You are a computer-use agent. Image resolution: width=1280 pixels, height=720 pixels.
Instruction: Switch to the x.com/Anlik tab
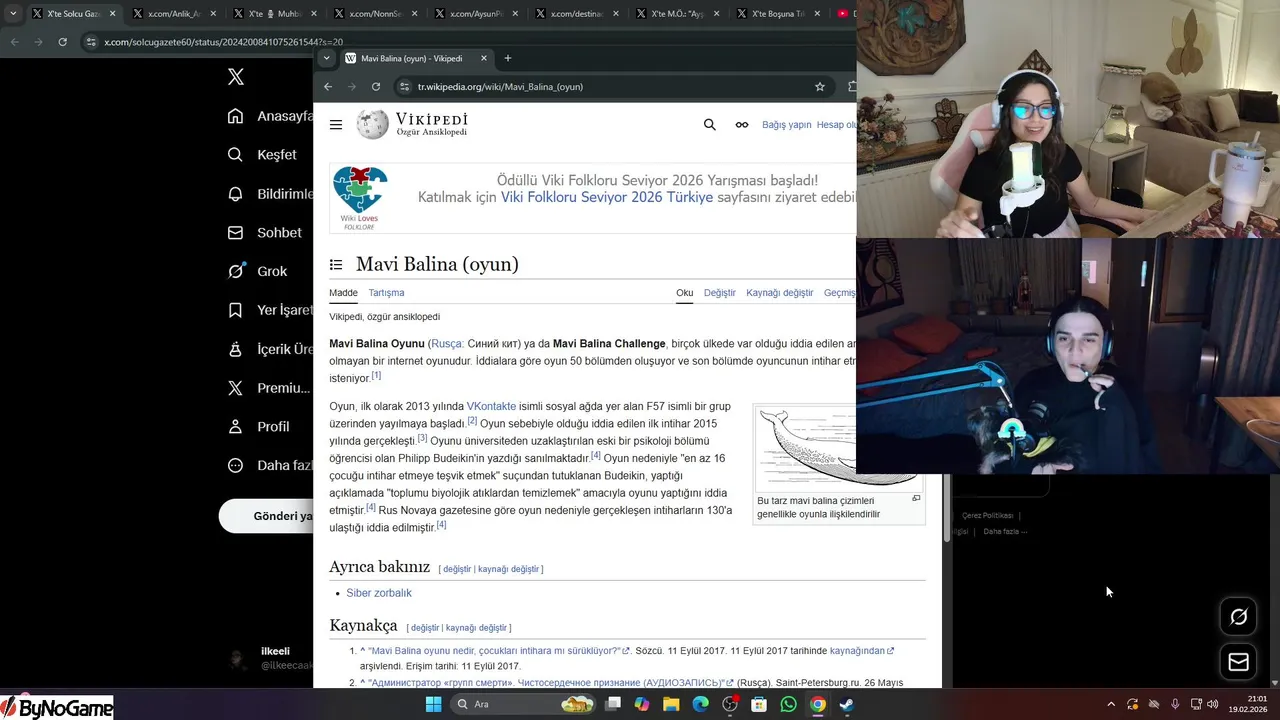174,14
